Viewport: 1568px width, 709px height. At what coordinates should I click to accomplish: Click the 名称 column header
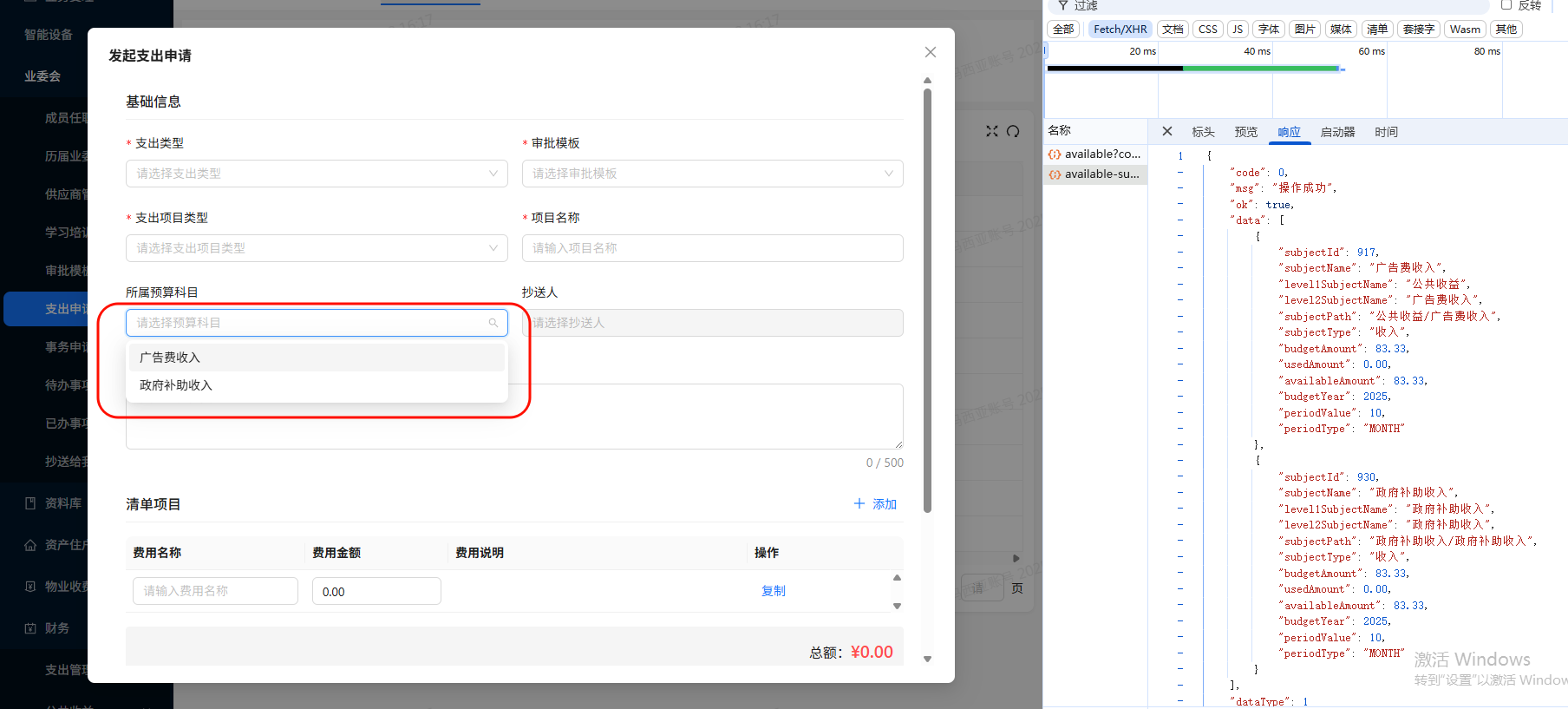[1060, 131]
